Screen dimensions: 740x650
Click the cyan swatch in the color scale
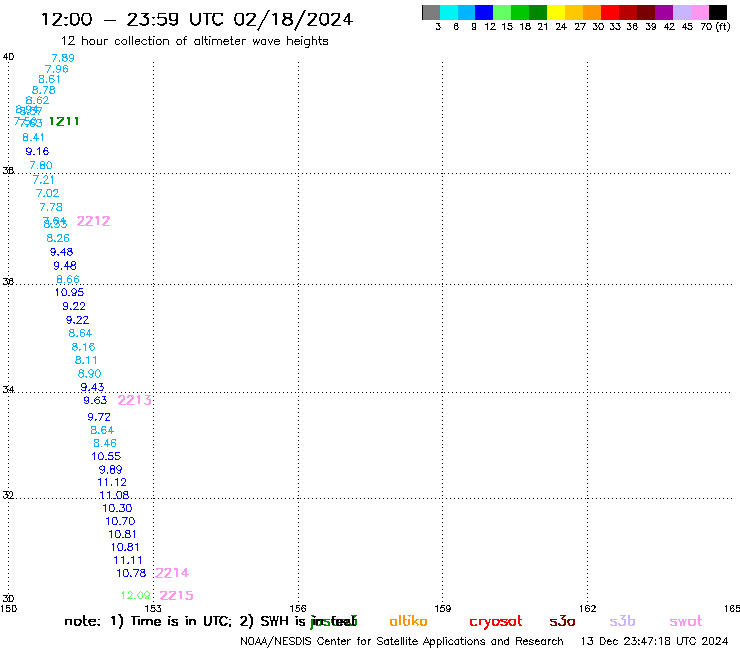[x=449, y=12]
